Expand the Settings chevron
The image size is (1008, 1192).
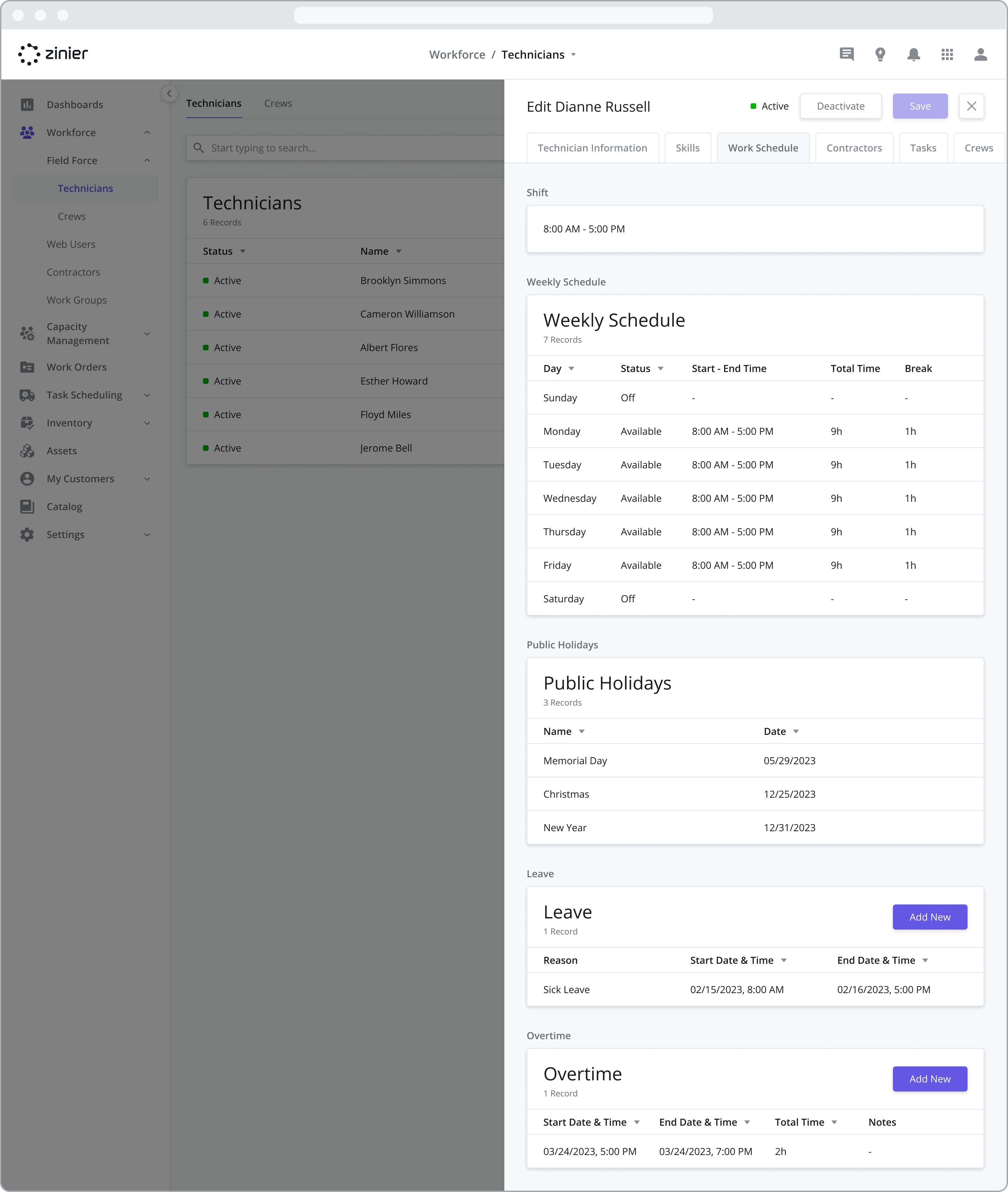[147, 535]
